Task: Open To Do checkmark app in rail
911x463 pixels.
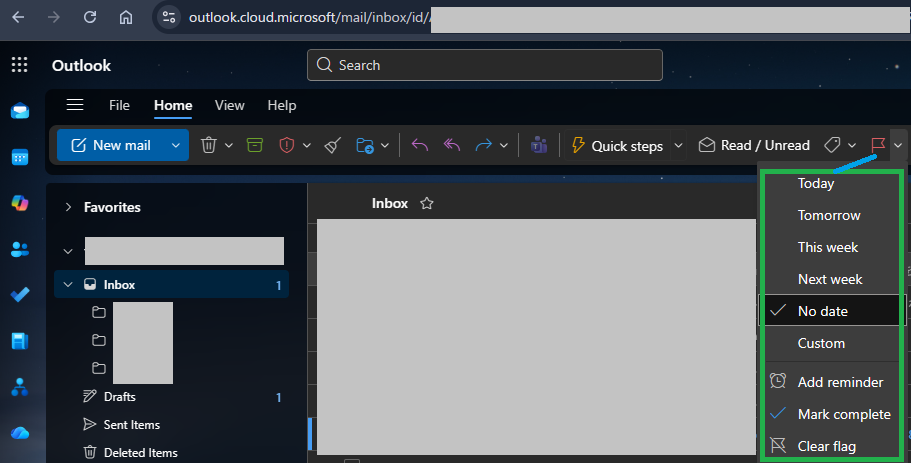Action: pos(20,295)
